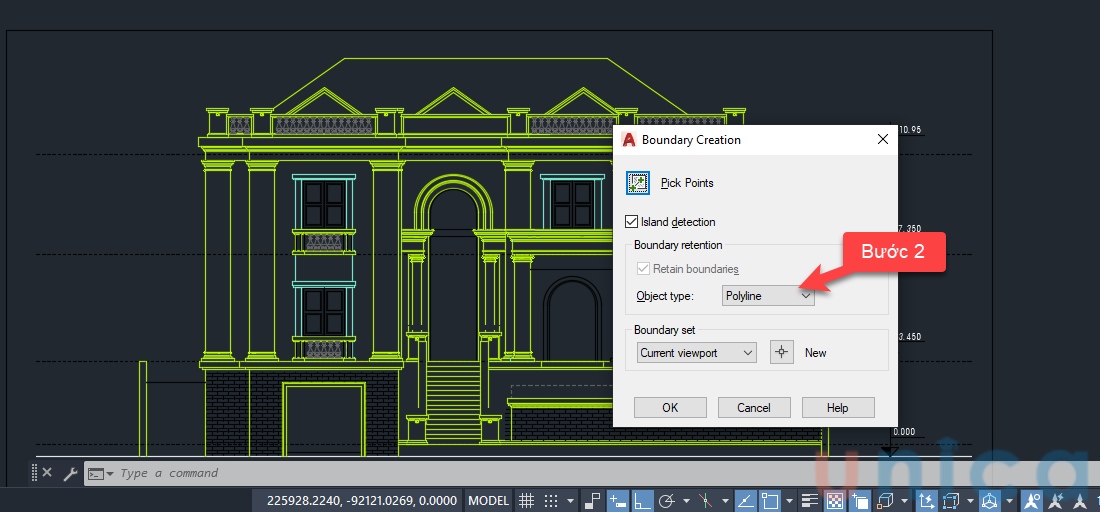Screen dimensions: 1100x512
Task: Click the New boundary set selection icon
Action: (781, 353)
